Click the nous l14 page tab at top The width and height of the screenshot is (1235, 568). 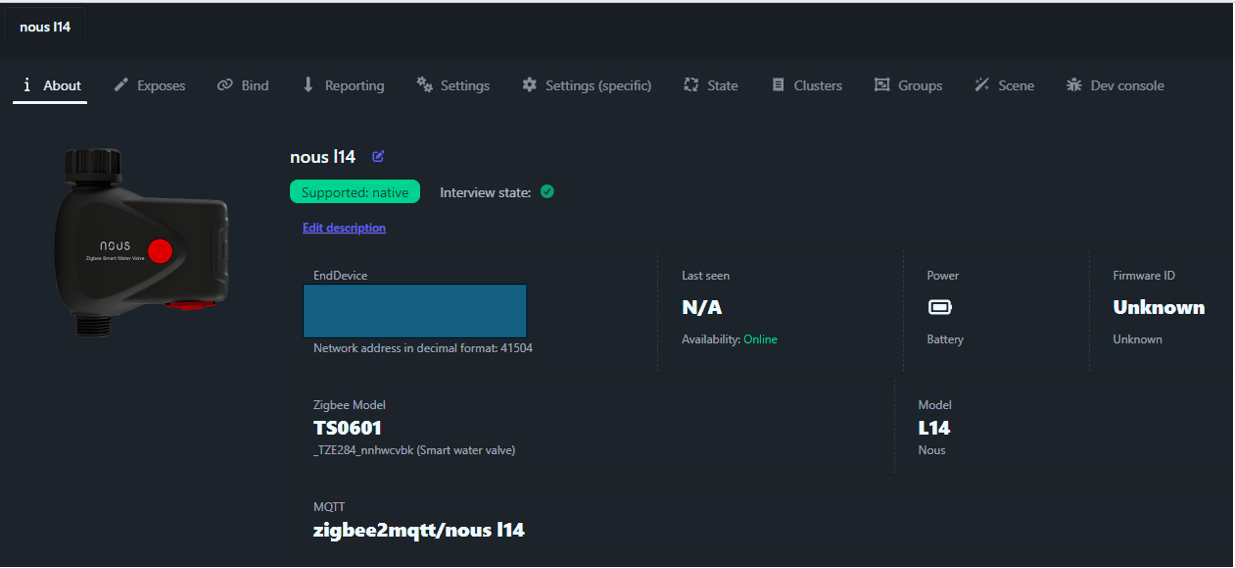coord(45,27)
